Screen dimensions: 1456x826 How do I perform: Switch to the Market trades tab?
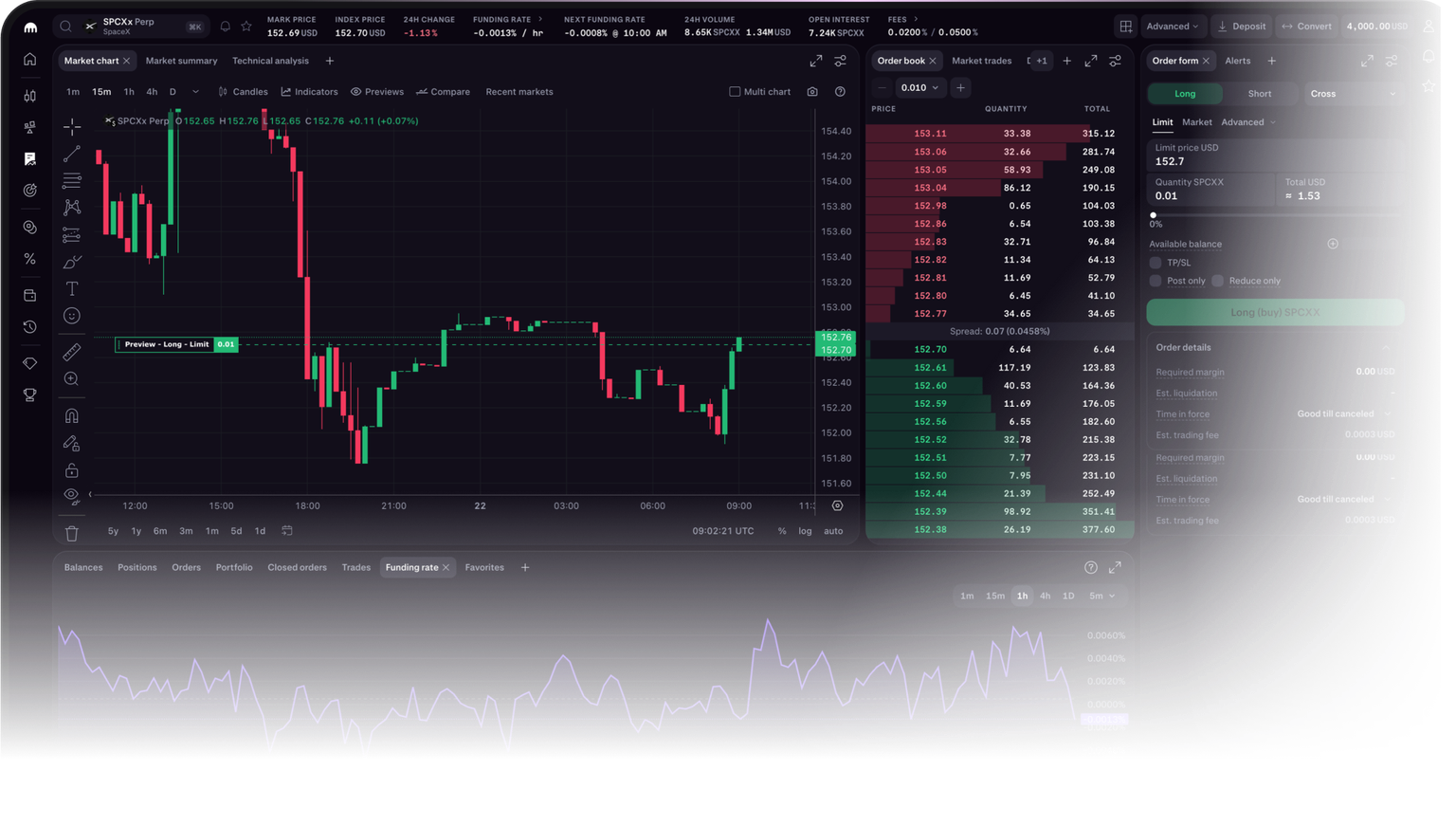click(981, 61)
